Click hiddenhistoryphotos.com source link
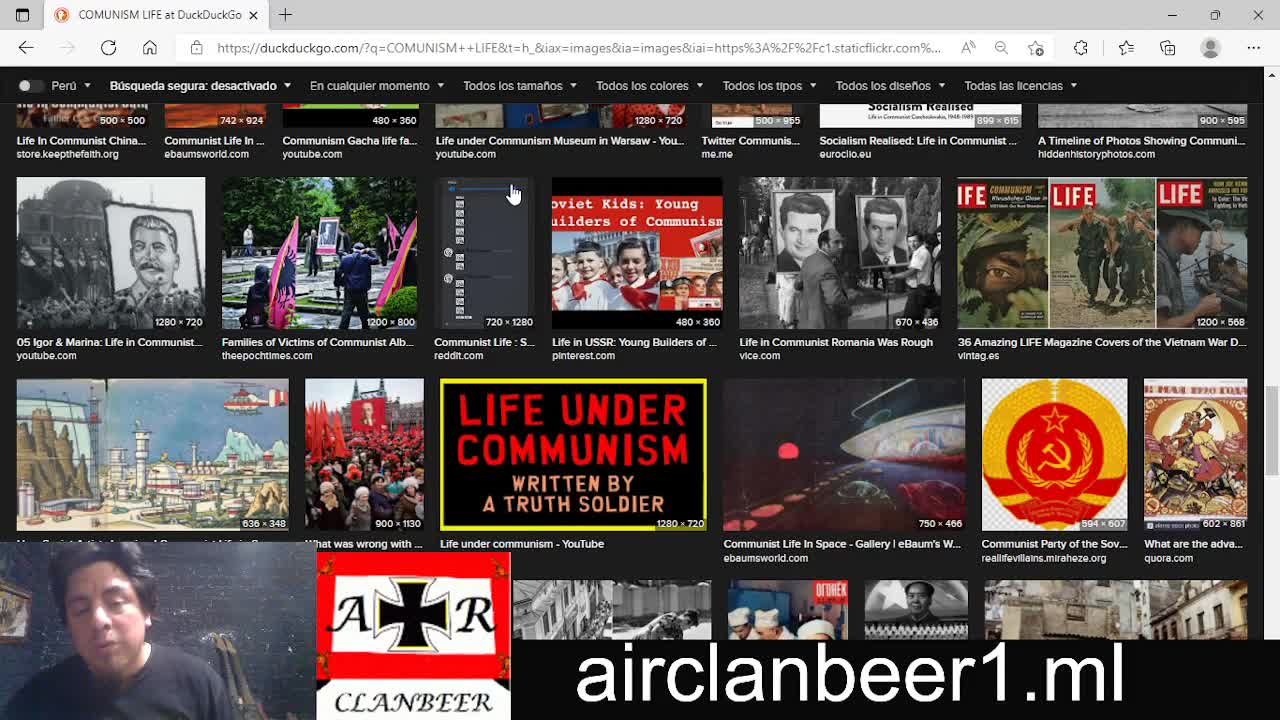 click(x=1096, y=154)
